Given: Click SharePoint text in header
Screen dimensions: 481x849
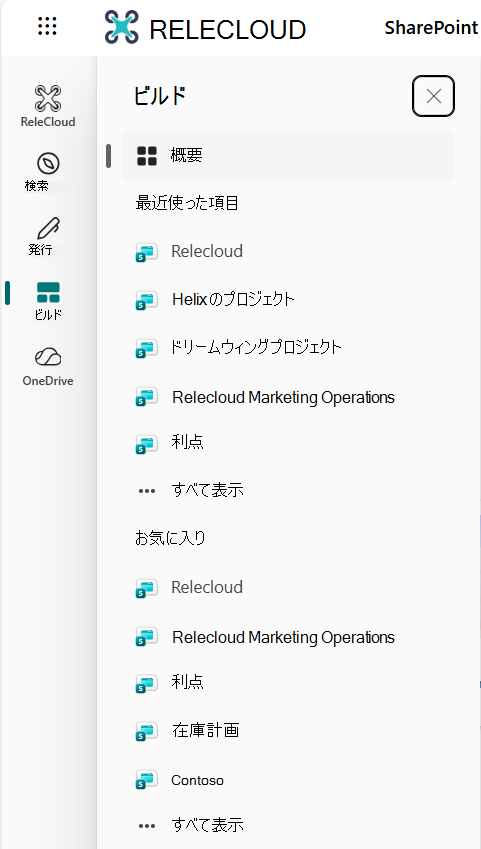Looking at the screenshot, I should [x=431, y=28].
